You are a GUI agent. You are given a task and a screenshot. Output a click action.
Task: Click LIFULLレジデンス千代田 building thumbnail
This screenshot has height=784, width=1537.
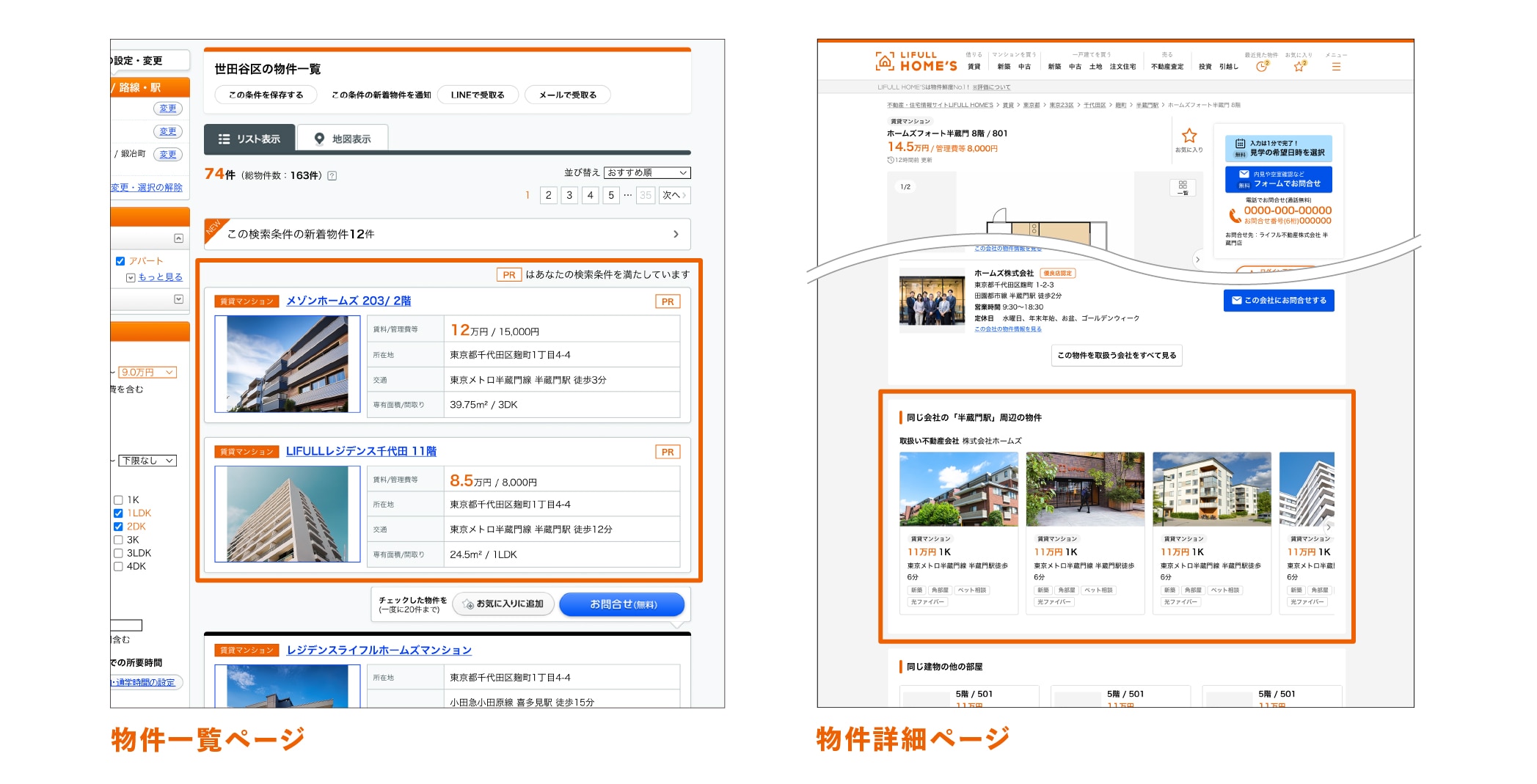(x=288, y=514)
